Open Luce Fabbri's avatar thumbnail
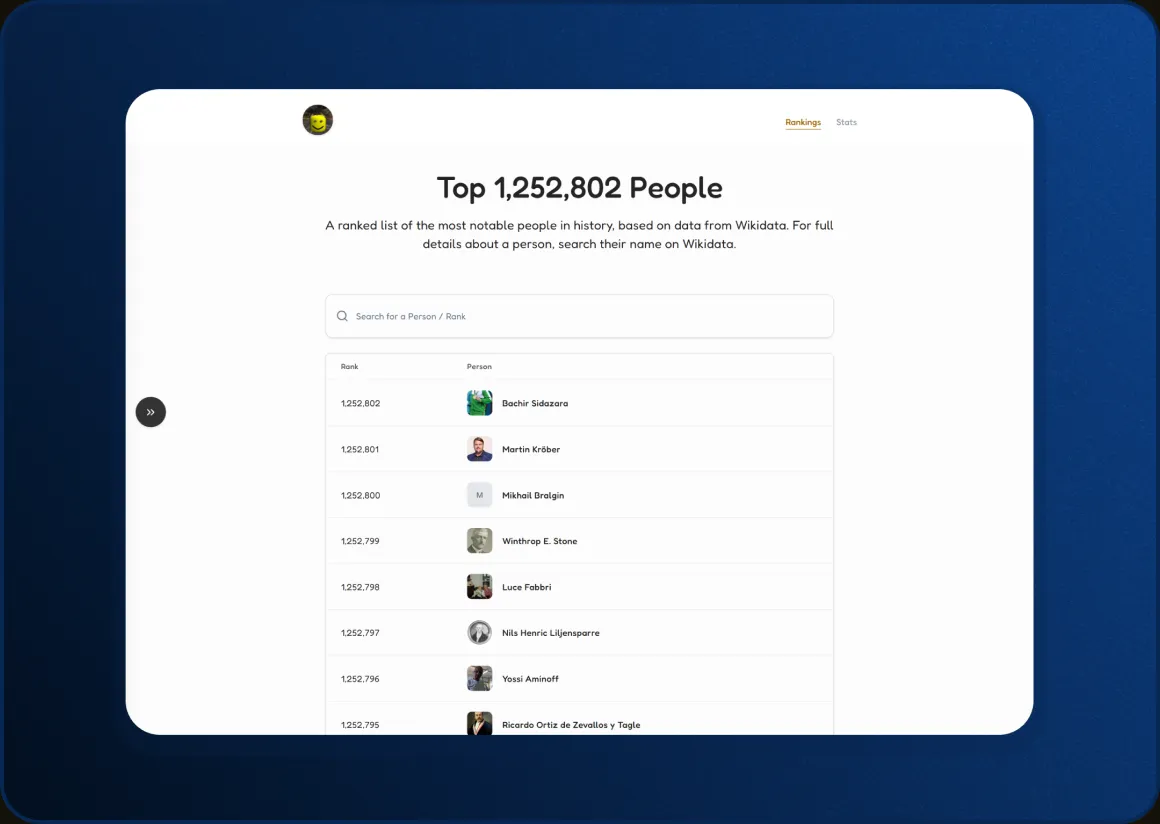This screenshot has width=1160, height=824. point(479,587)
